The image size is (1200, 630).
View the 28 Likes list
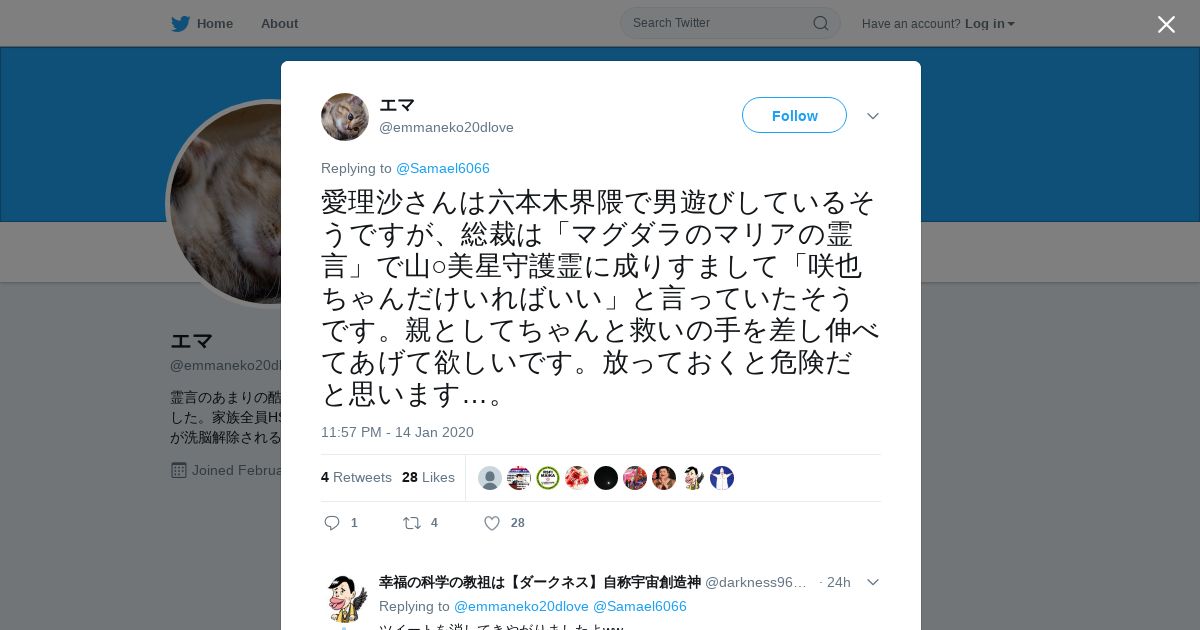click(428, 477)
